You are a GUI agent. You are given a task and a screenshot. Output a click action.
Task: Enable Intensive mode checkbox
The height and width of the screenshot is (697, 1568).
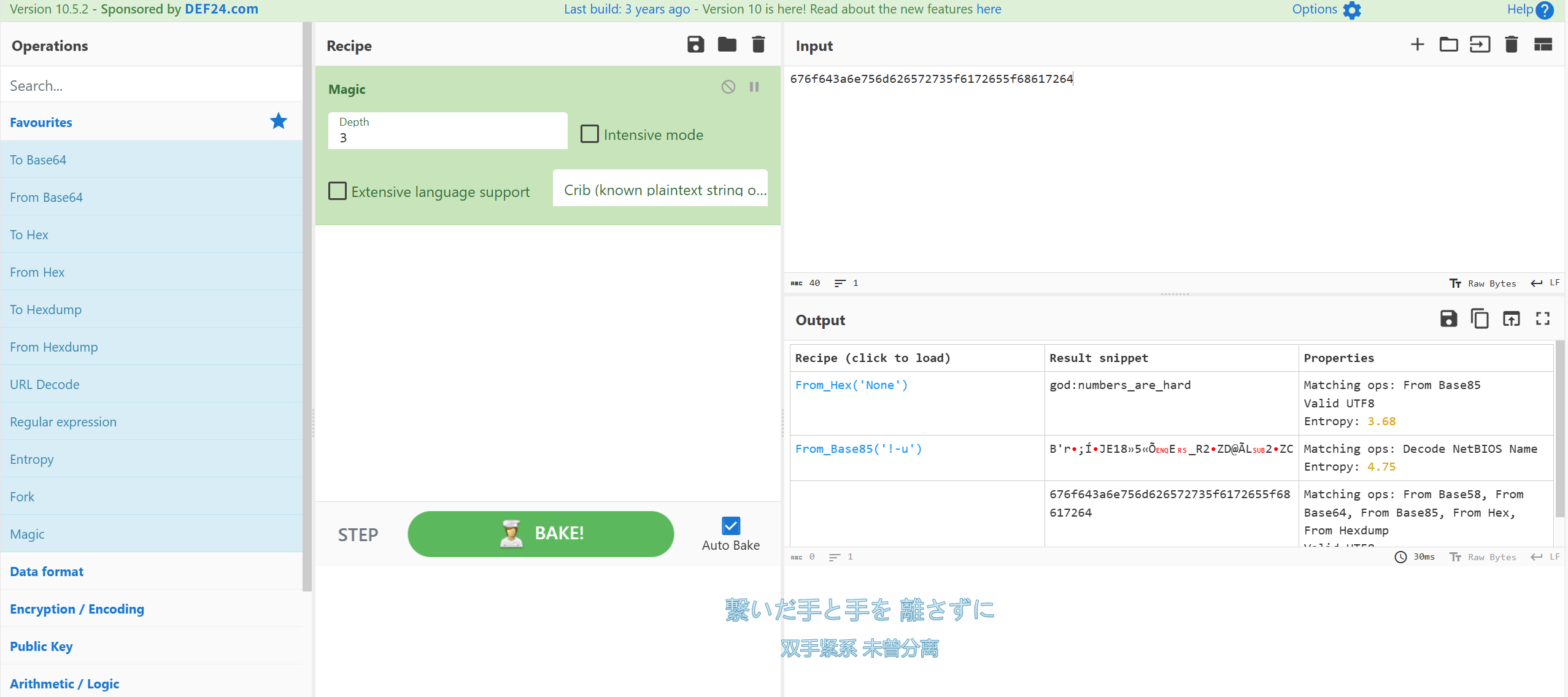(x=590, y=134)
